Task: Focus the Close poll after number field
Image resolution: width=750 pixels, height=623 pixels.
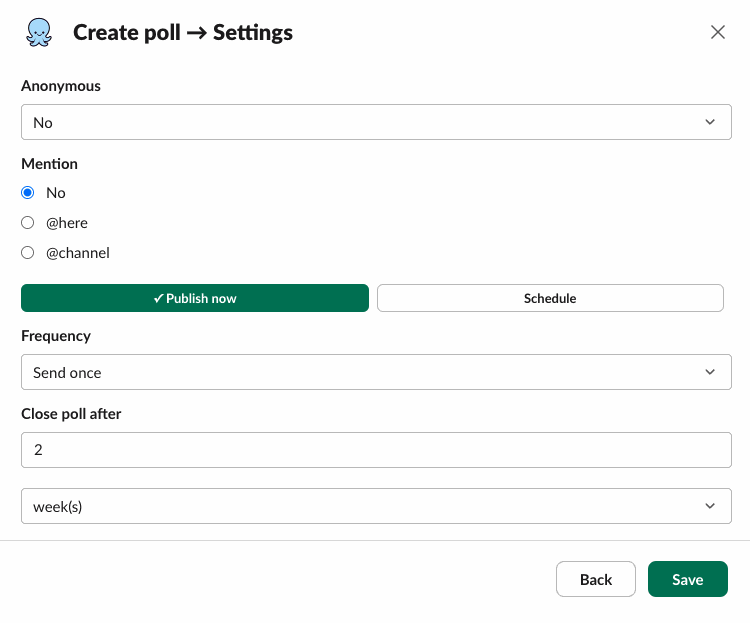Action: pos(376,450)
